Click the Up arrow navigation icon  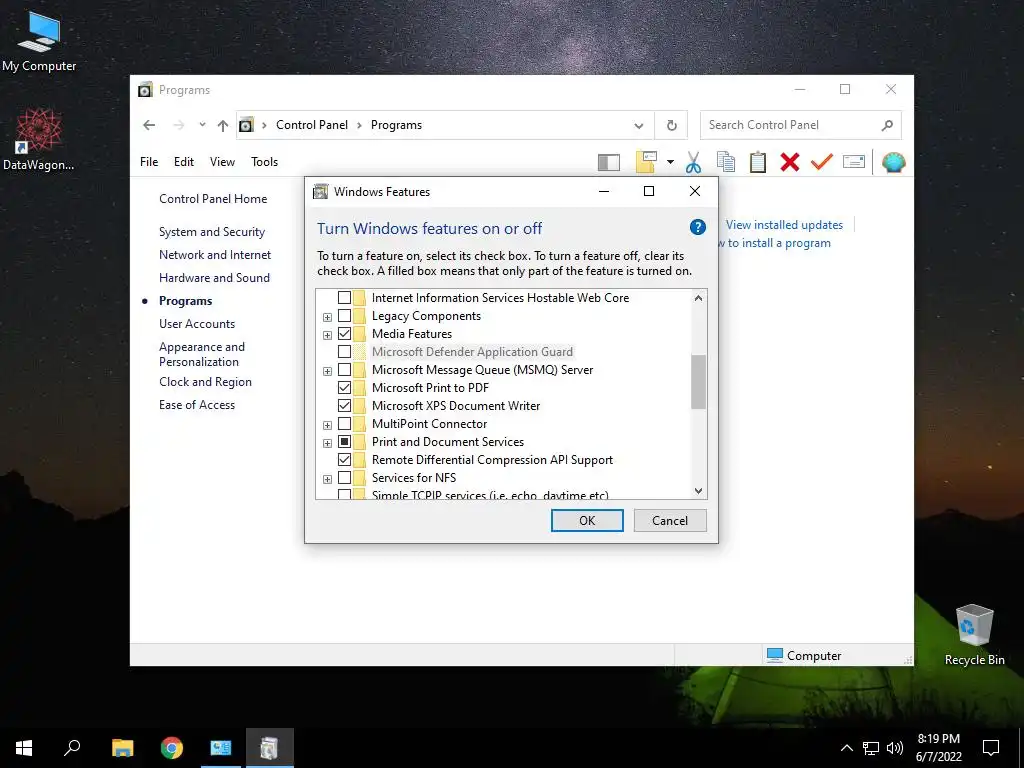223,125
